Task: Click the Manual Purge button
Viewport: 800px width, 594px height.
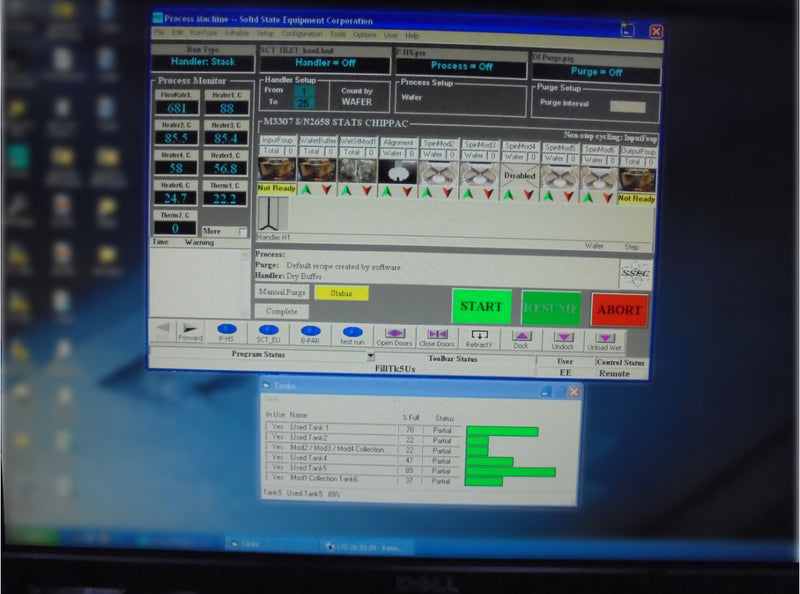Action: coord(282,292)
